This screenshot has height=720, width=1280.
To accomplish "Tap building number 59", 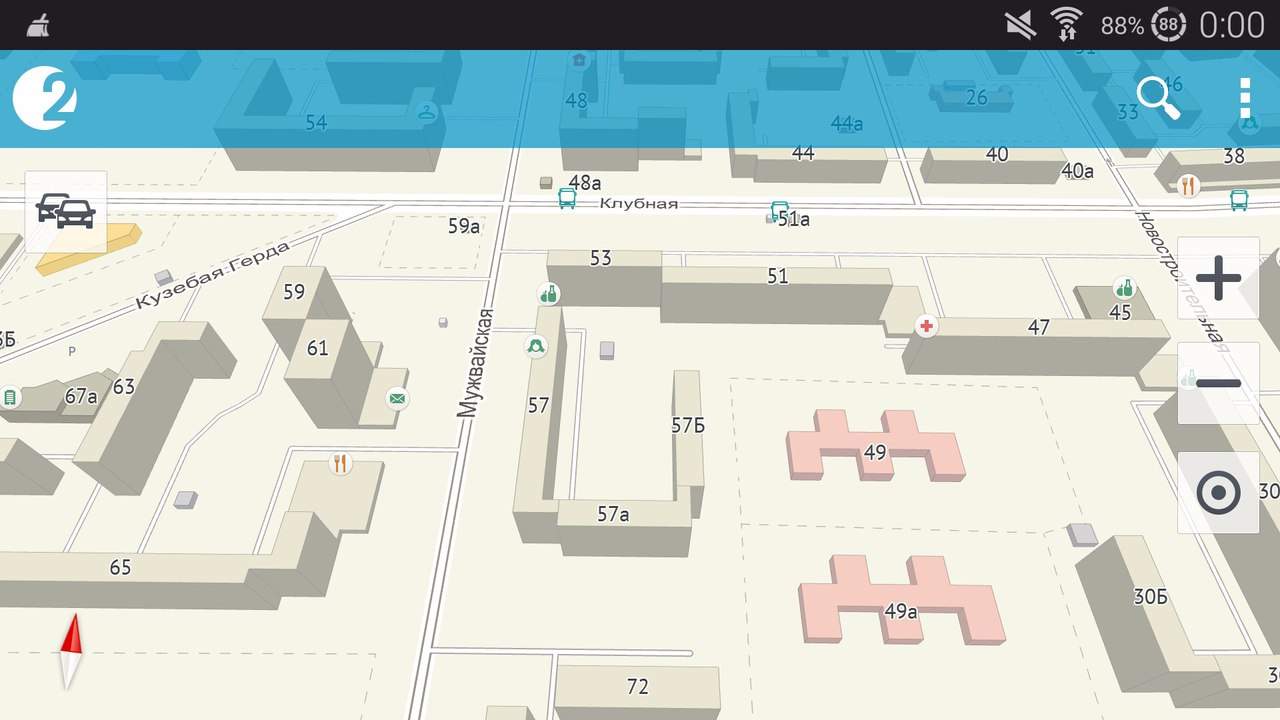I will click(294, 292).
